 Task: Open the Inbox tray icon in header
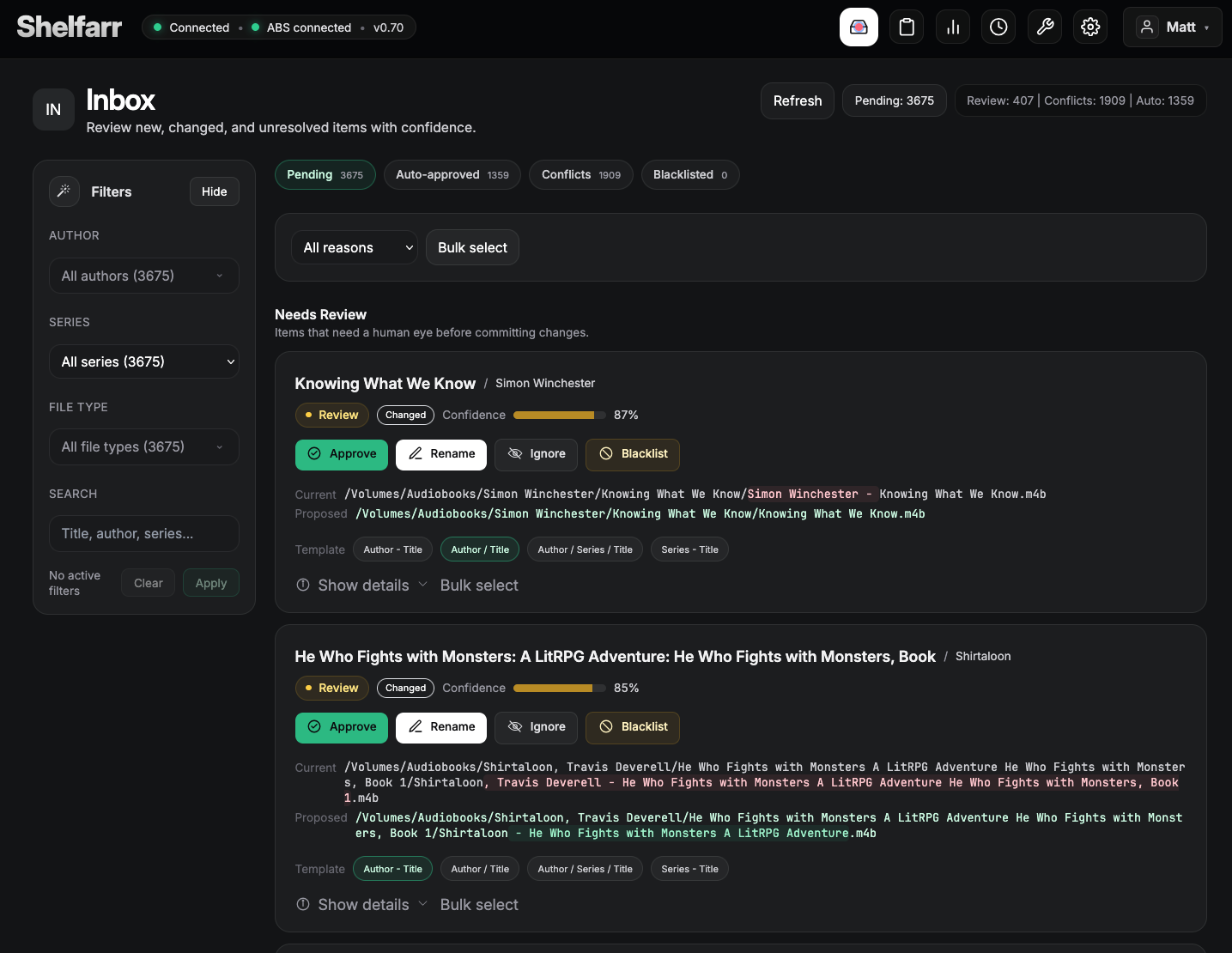pyautogui.click(x=859, y=27)
